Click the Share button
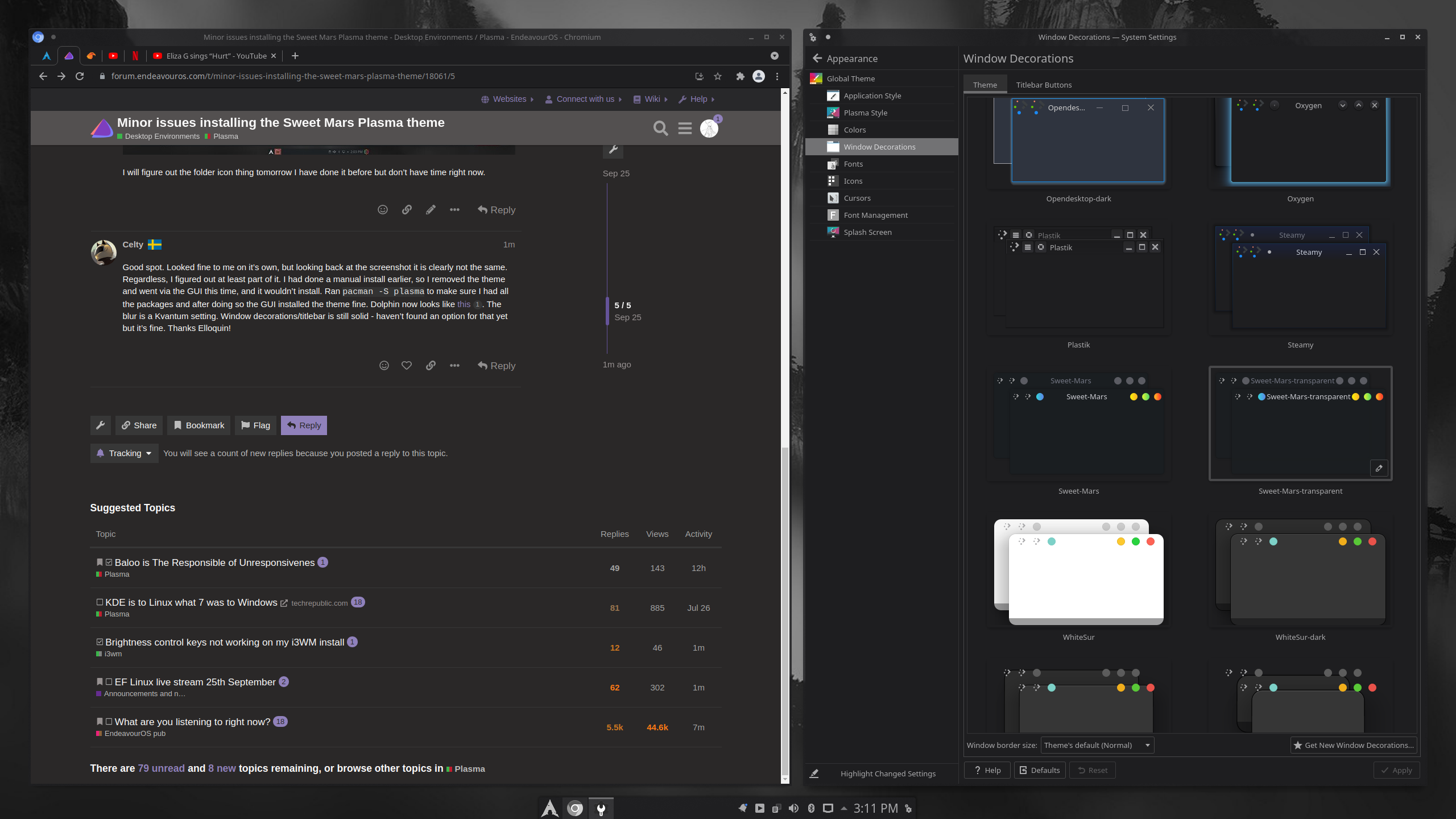Image resolution: width=1456 pixels, height=819 pixels. 139,425
